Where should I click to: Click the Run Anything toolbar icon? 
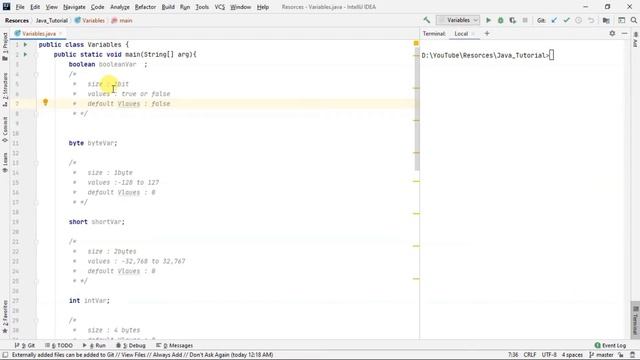(621, 20)
